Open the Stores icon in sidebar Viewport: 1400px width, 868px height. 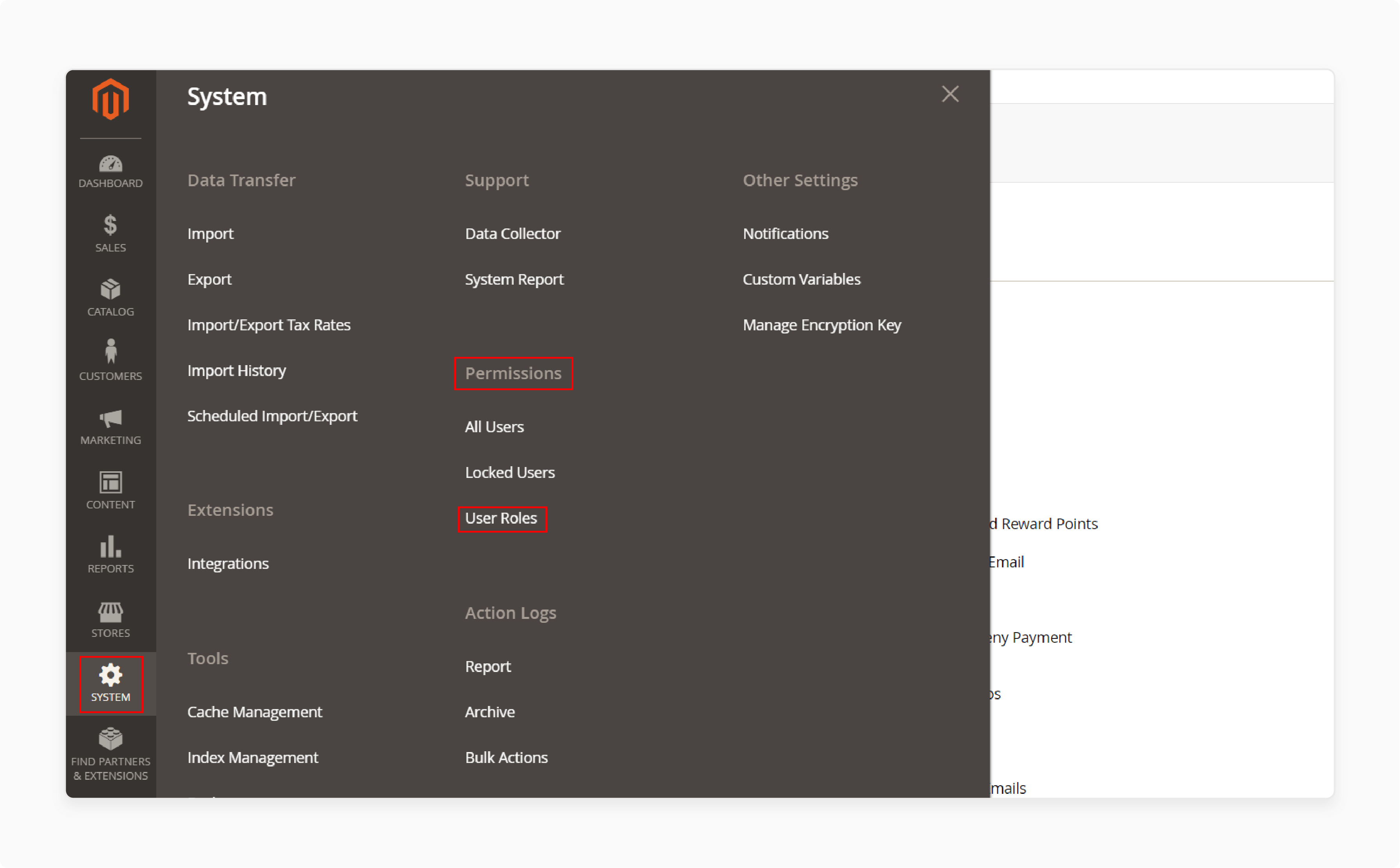tap(110, 618)
